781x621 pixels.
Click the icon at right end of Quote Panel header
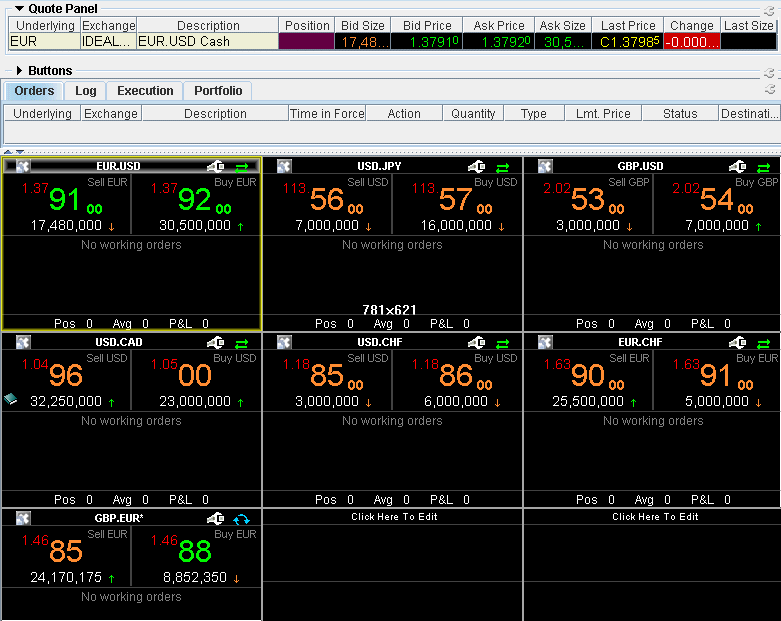(x=769, y=10)
